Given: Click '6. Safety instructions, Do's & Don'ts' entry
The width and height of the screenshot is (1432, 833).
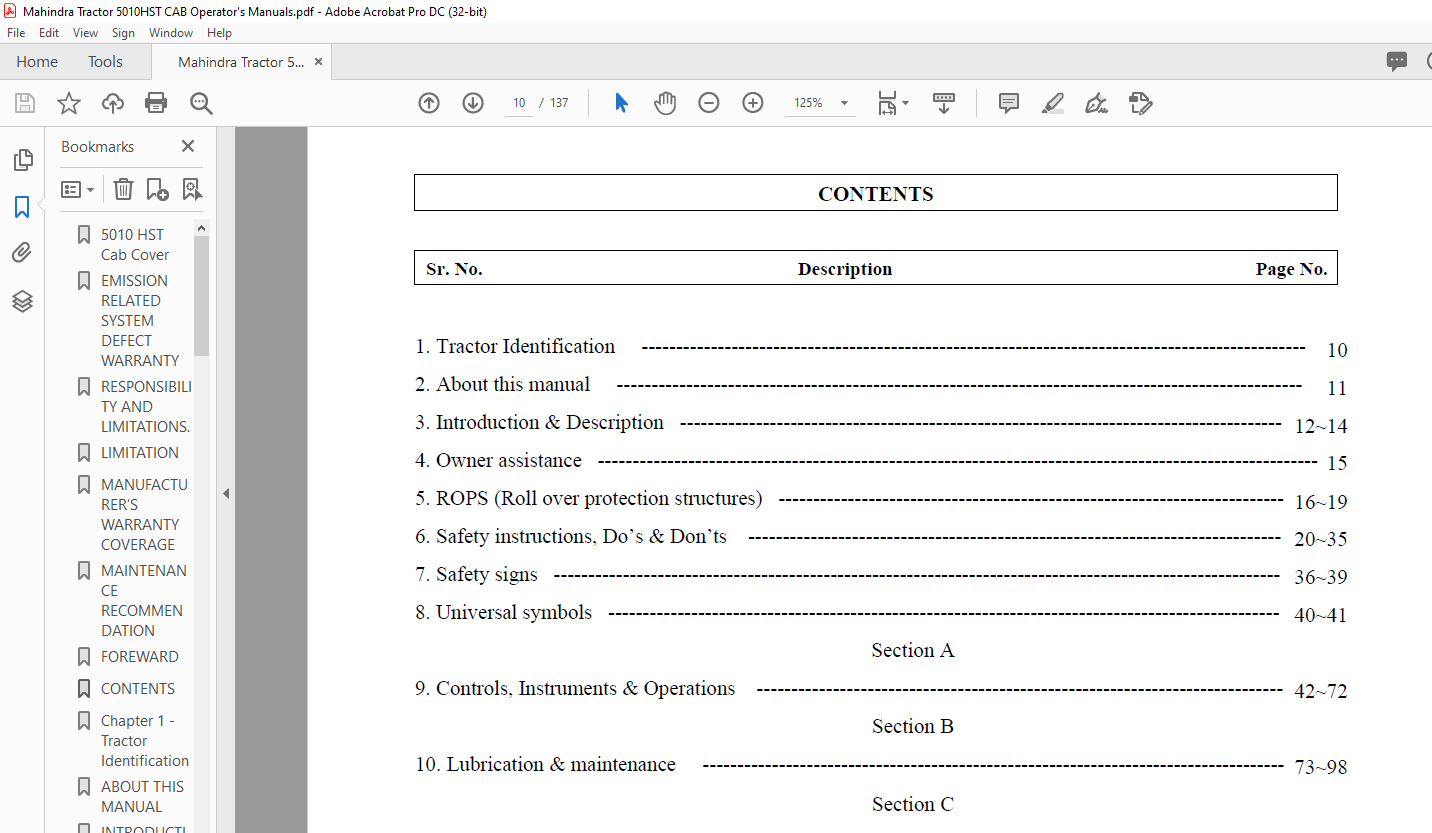Looking at the screenshot, I should (571, 536).
